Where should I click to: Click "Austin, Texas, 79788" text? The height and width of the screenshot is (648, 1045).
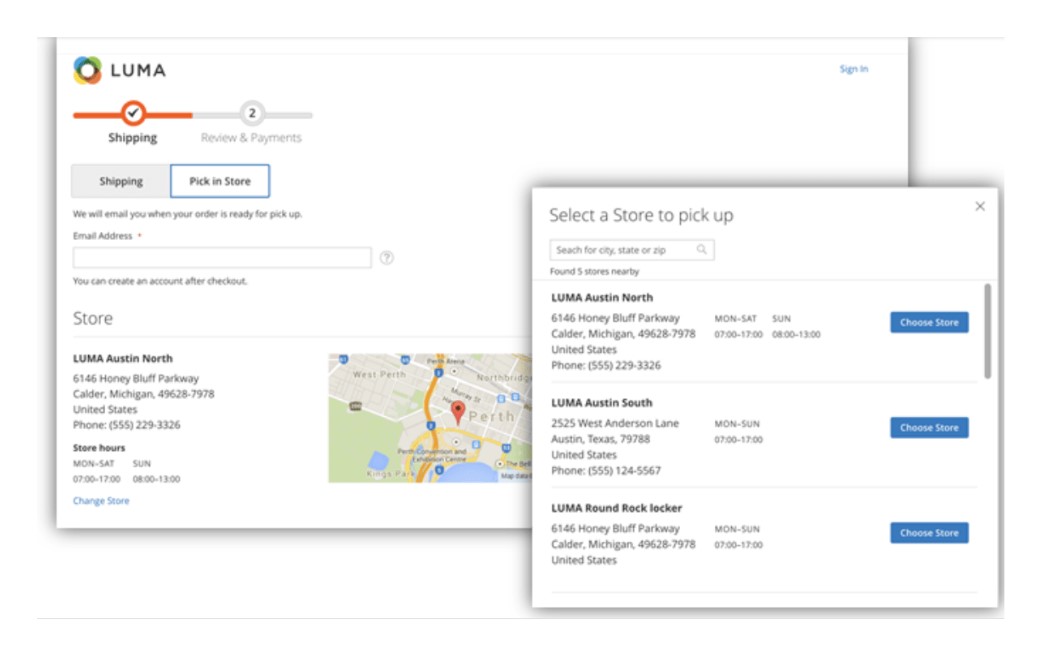(600, 439)
